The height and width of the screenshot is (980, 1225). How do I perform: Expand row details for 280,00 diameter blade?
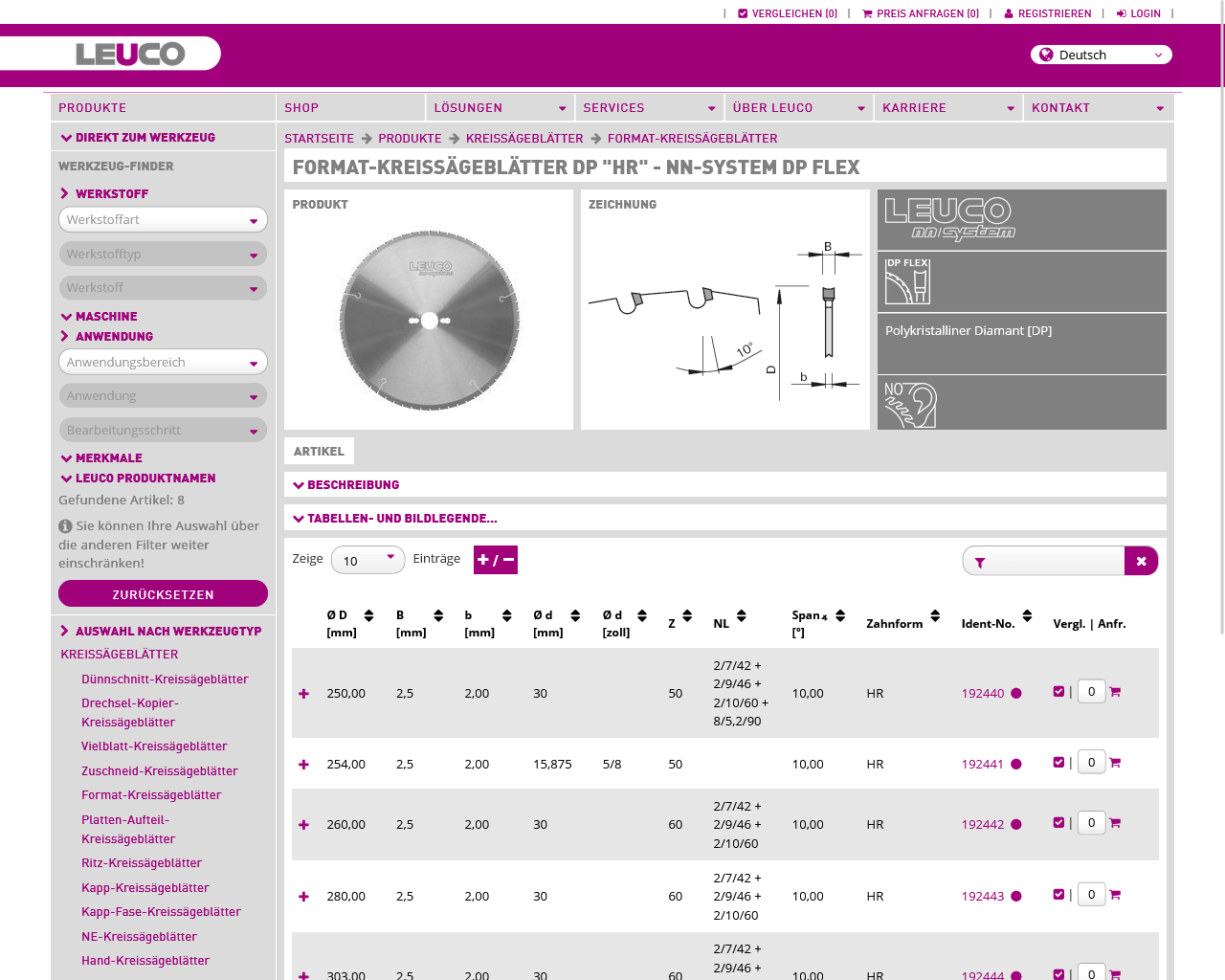(x=303, y=897)
